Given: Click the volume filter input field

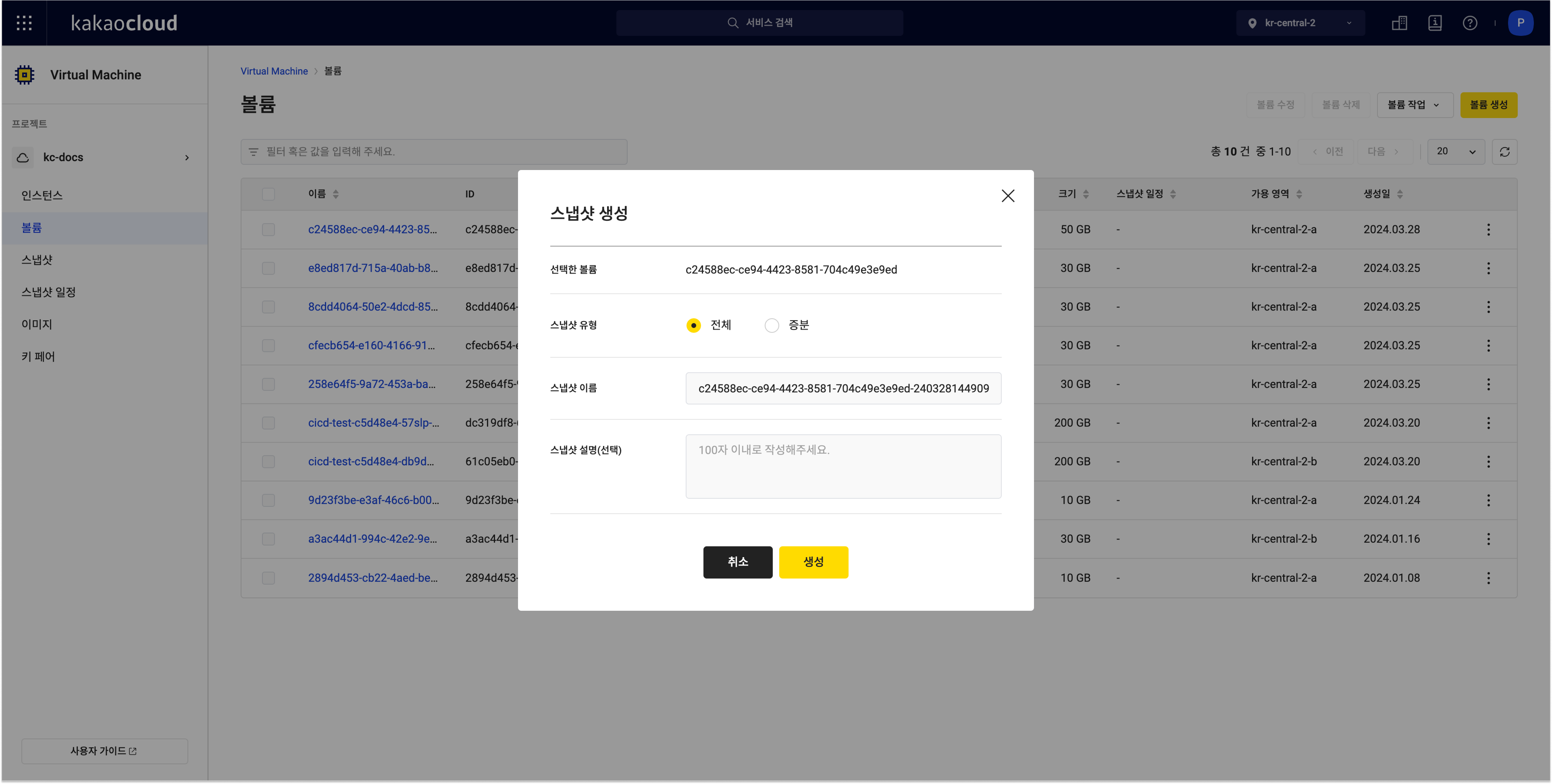Looking at the screenshot, I should [434, 152].
